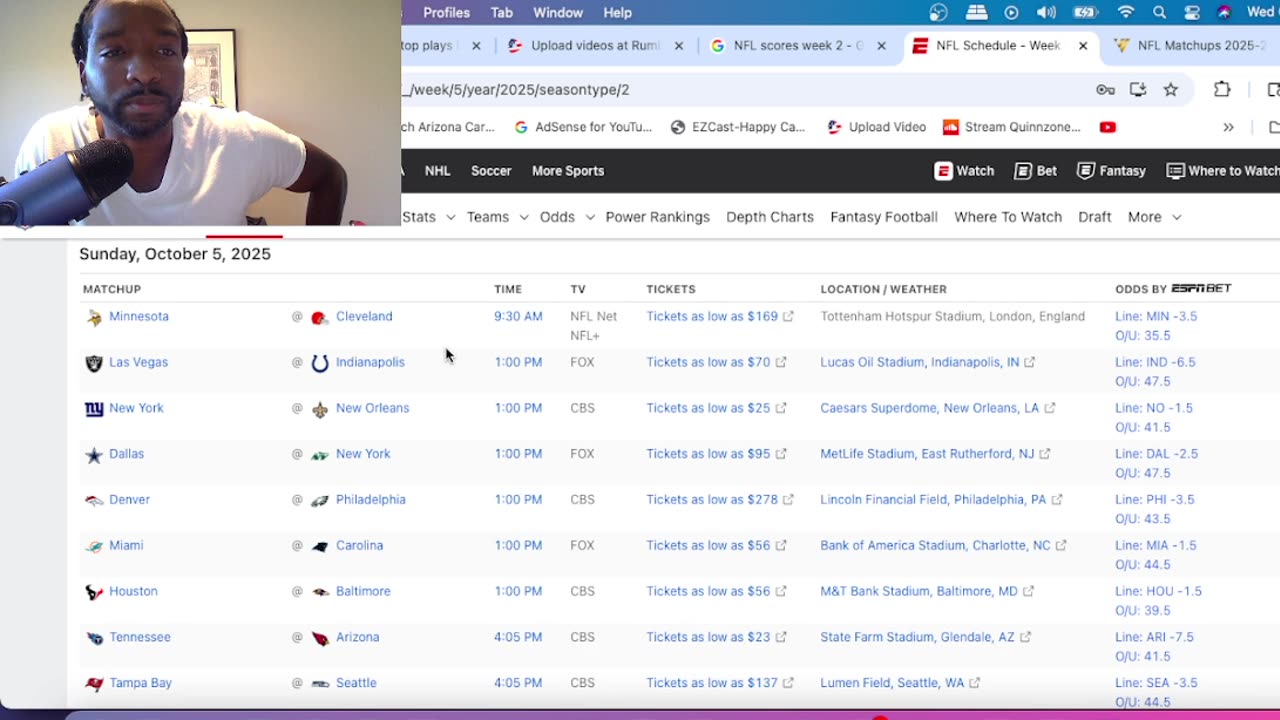Screen dimensions: 1280x720
Task: Close the 'NFL Schedule - Week' tab
Action: coord(1083,46)
